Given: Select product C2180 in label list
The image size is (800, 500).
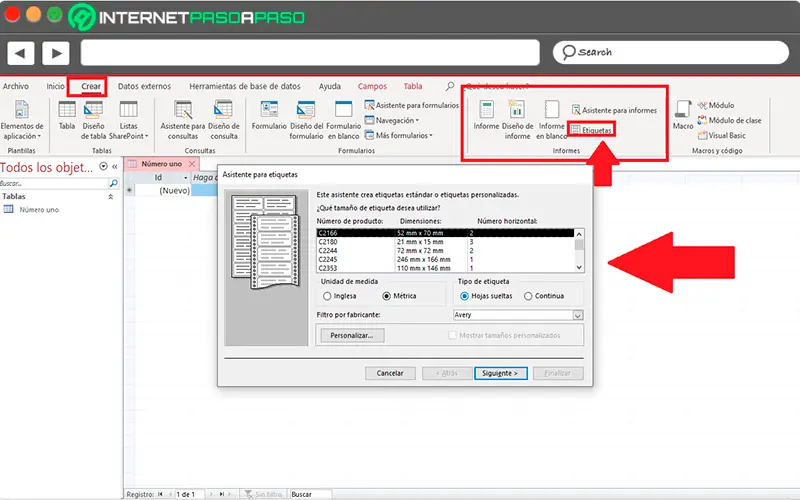Looking at the screenshot, I should pyautogui.click(x=445, y=242).
